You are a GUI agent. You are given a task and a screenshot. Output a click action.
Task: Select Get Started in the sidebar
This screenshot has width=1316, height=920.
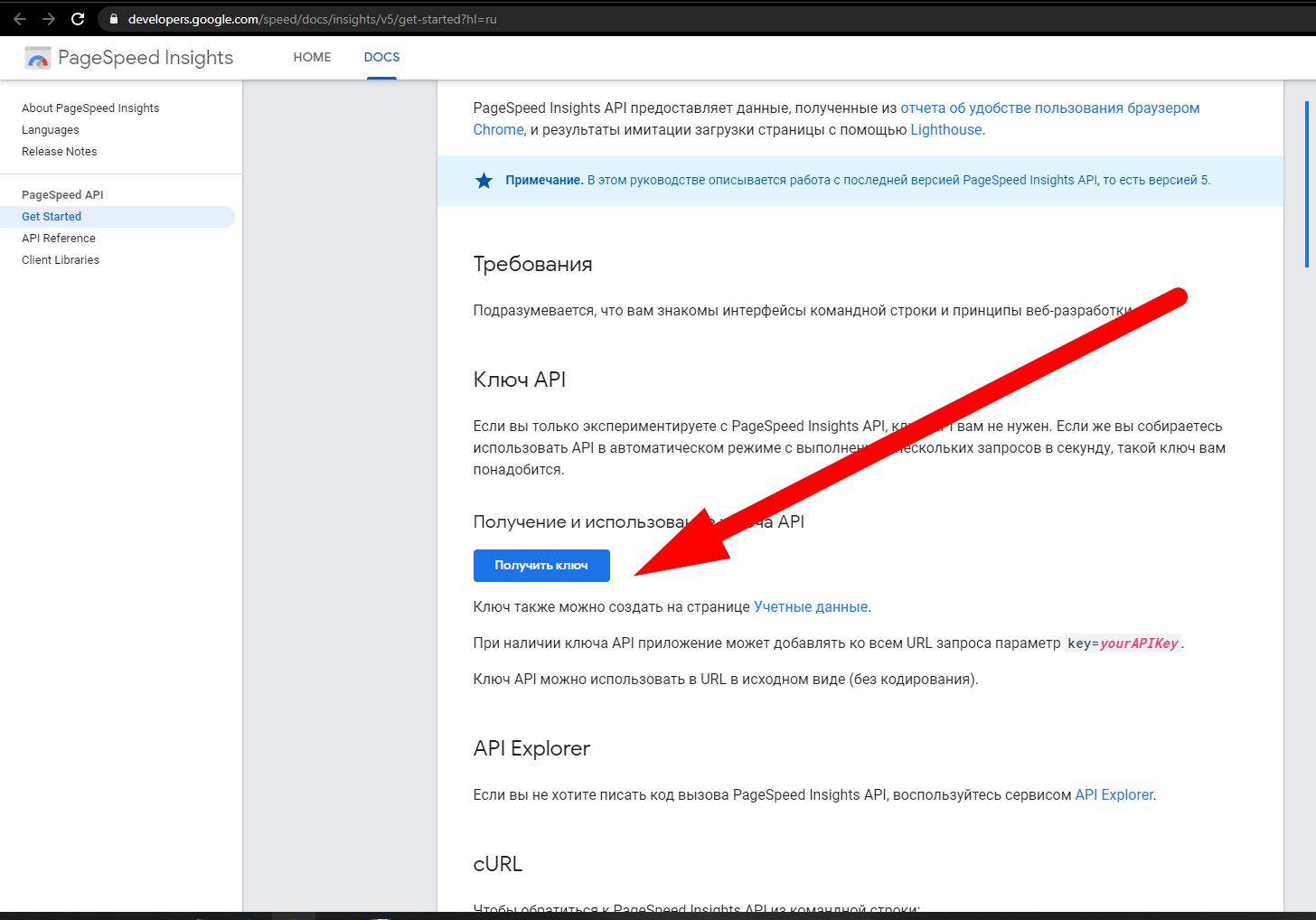117,217
